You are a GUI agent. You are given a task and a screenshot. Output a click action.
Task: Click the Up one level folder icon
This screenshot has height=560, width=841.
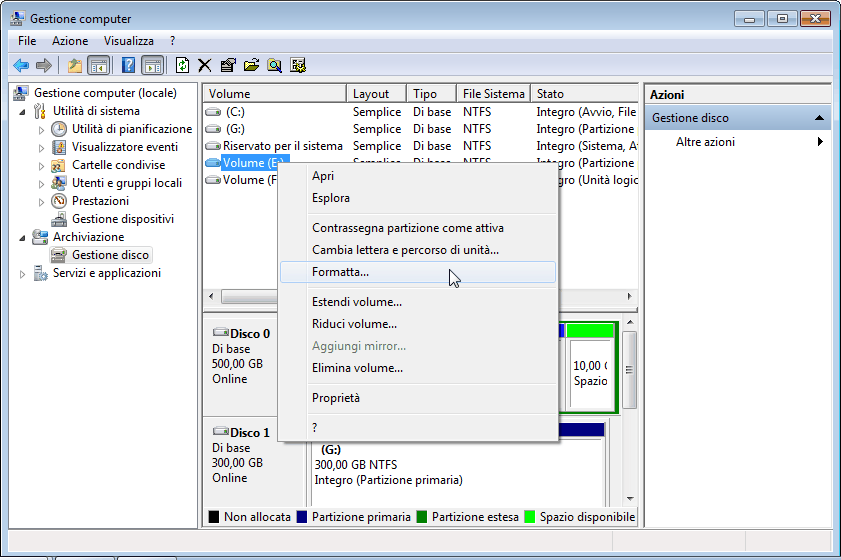(x=75, y=65)
